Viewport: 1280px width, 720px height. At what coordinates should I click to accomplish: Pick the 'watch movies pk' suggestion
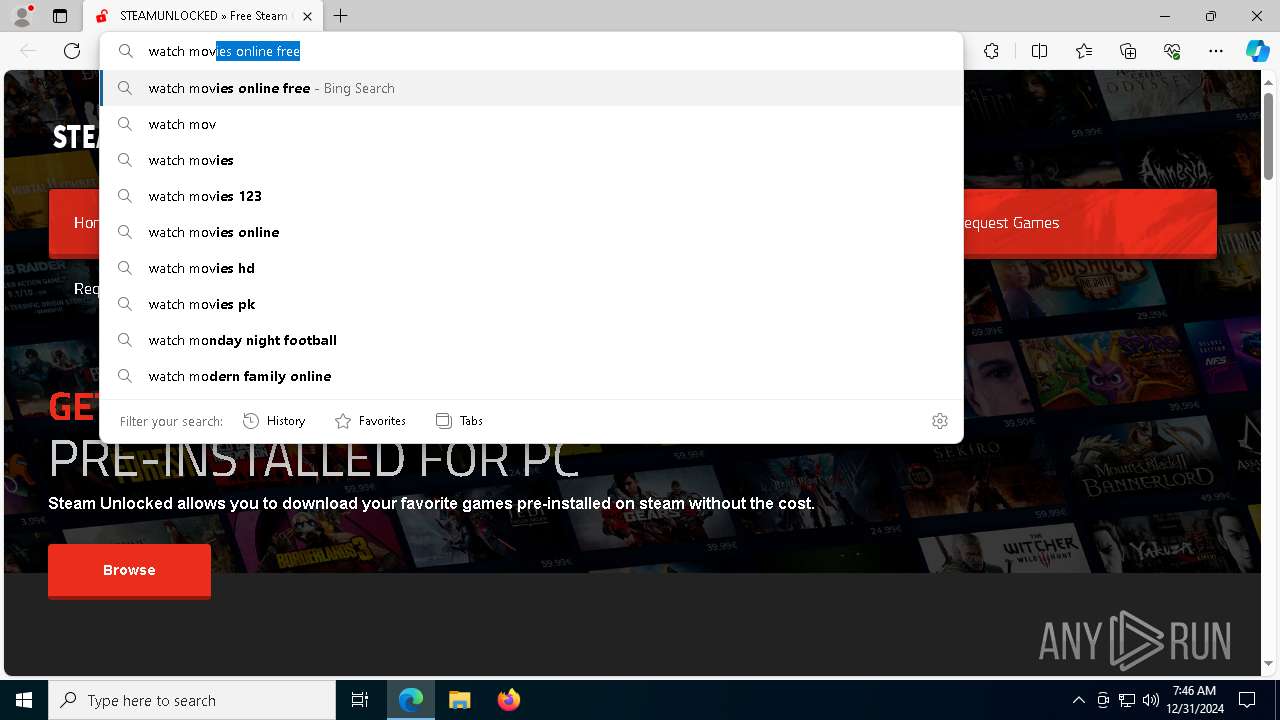[x=531, y=304]
